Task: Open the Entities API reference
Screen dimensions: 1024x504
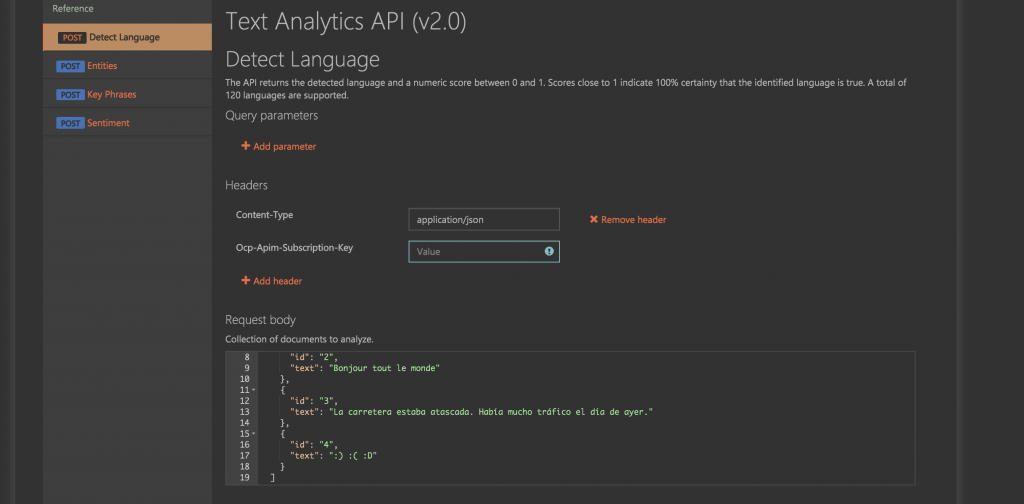Action: point(102,66)
